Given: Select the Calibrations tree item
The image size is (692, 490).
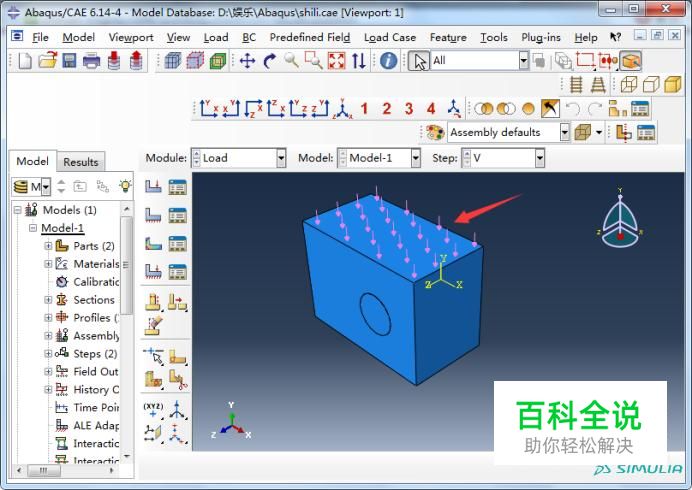Looking at the screenshot, I should [x=96, y=282].
